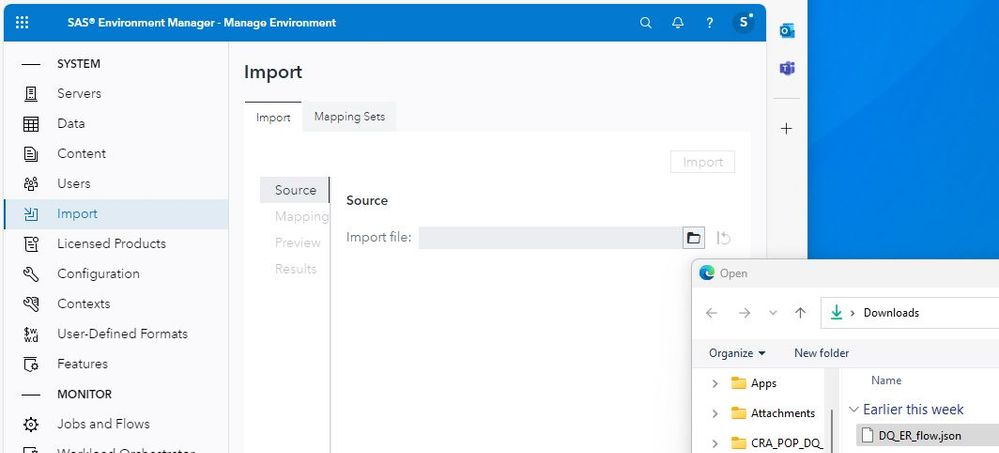Screen dimensions: 999x453
Task: Click the Servers icon in sidebar
Action: pyautogui.click(x=31, y=94)
